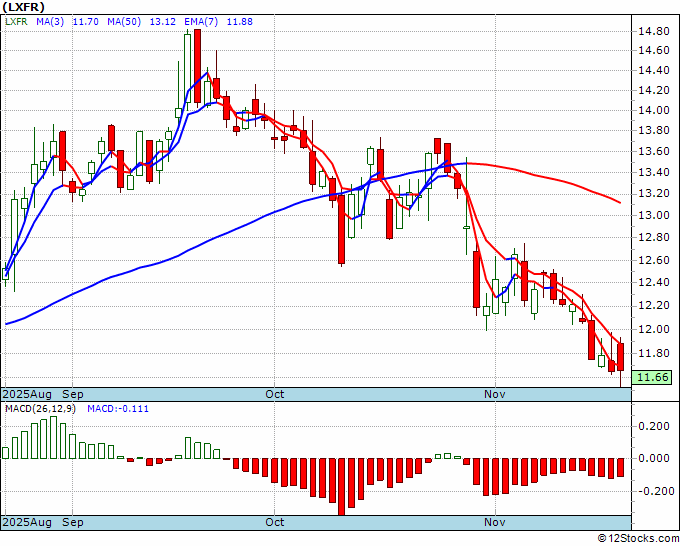
Task: Click the 12.80 price axis label
Action: 654,237
